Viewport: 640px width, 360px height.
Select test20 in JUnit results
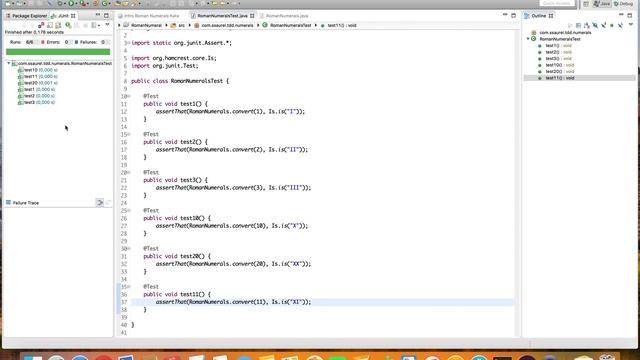(x=37, y=83)
